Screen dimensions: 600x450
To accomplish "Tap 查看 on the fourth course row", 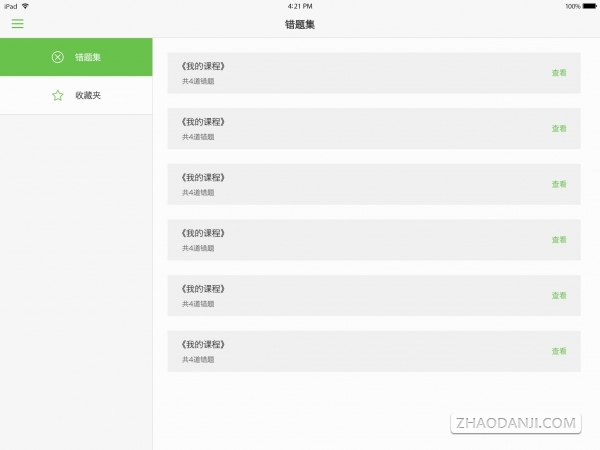I will click(559, 240).
